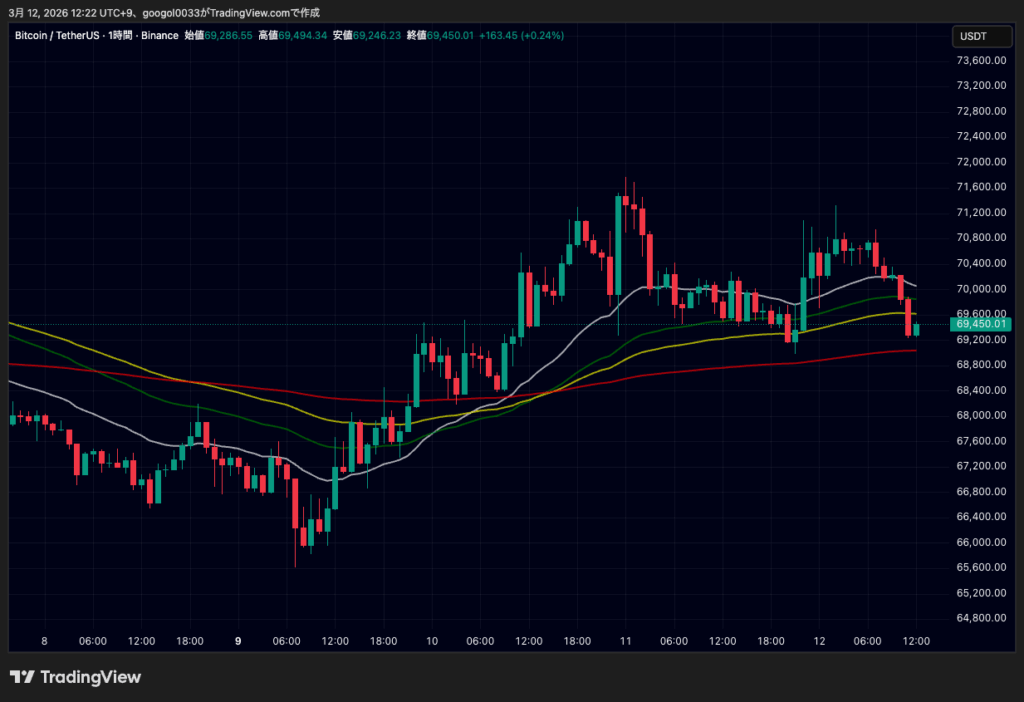Viewport: 1024px width, 702px height.
Task: Toggle the percentage change label +0.24%
Action: 541,35
